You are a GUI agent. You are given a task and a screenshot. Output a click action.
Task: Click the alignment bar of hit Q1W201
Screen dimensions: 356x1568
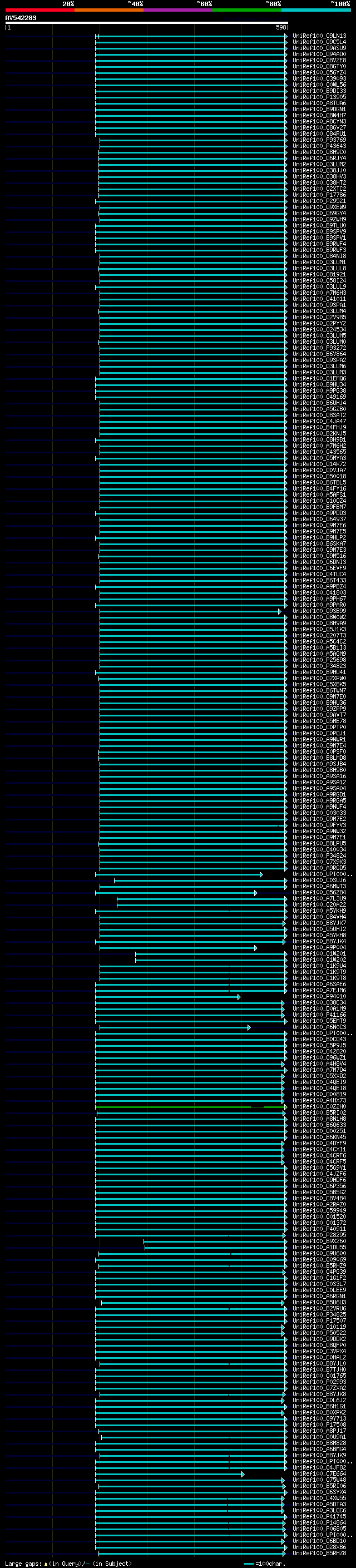click(x=211, y=954)
